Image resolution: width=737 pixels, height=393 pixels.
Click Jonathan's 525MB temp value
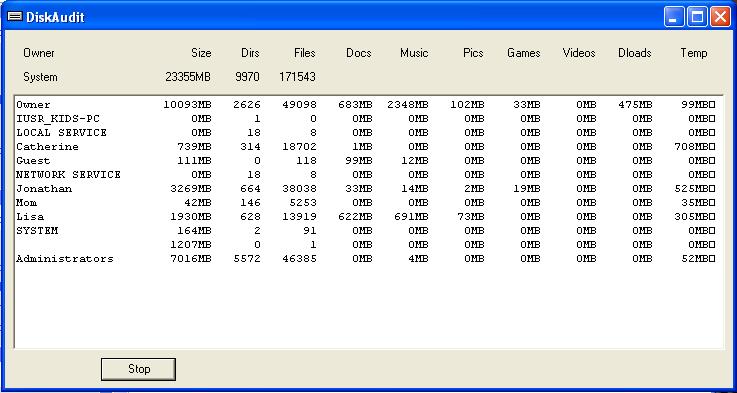692,189
